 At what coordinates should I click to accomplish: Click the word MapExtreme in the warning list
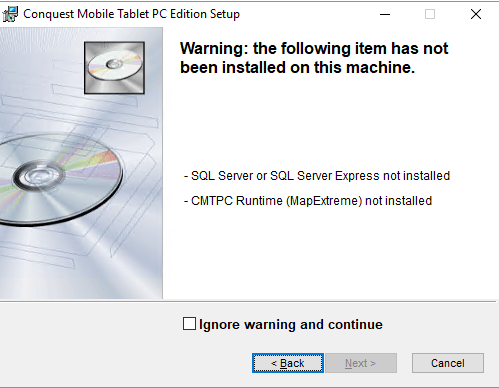pyautogui.click(x=324, y=201)
